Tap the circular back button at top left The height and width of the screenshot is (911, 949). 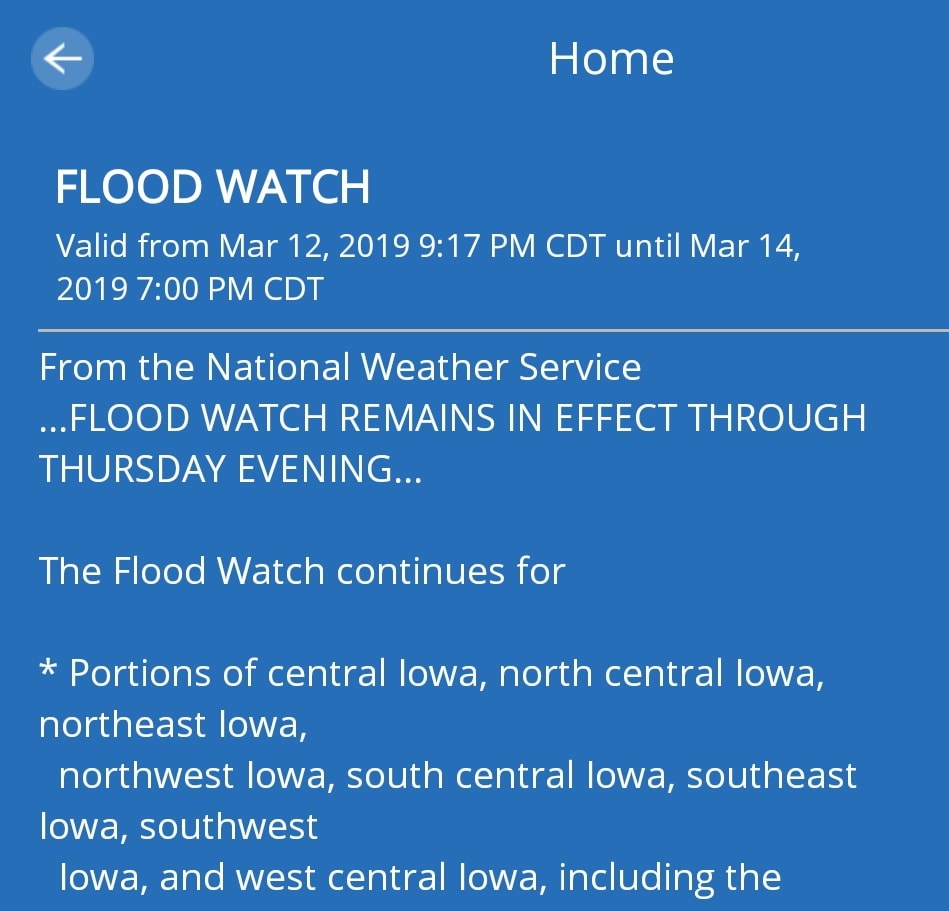[62, 59]
